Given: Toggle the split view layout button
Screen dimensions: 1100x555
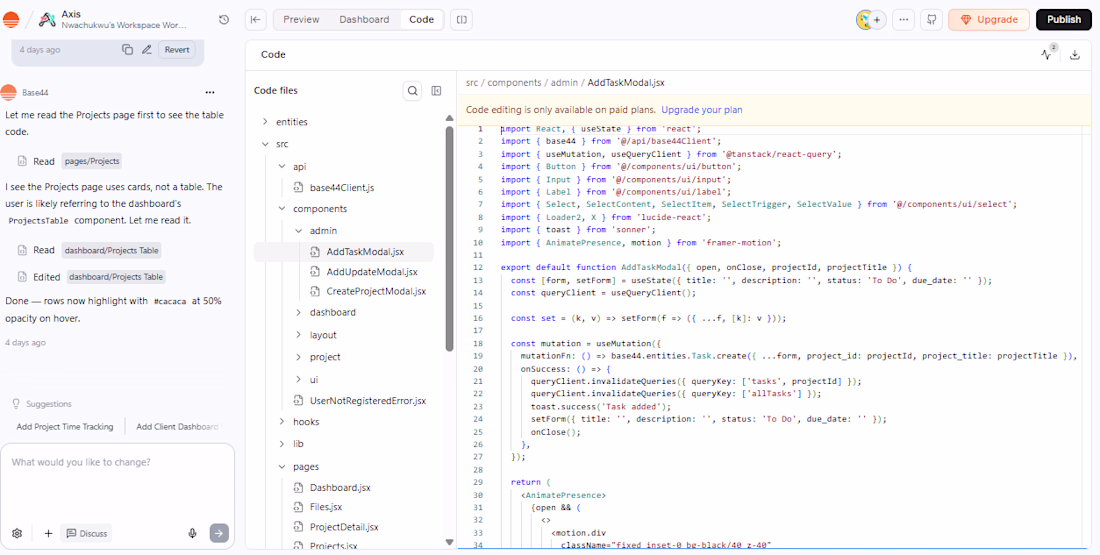Looking at the screenshot, I should pos(461,19).
